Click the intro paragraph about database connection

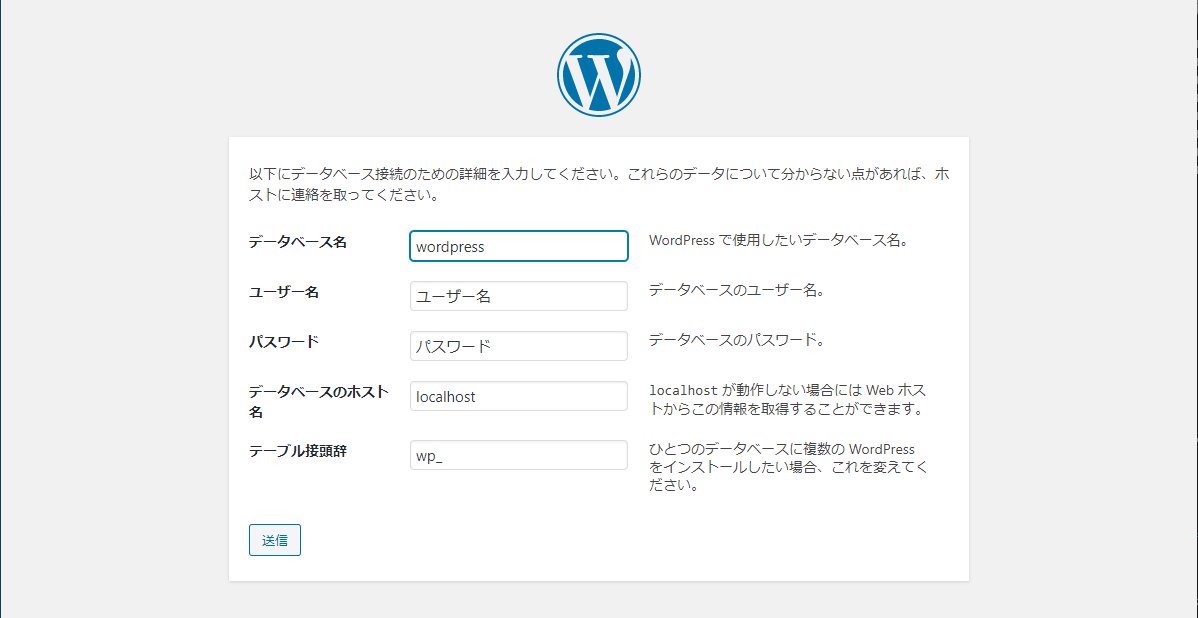tap(599, 184)
